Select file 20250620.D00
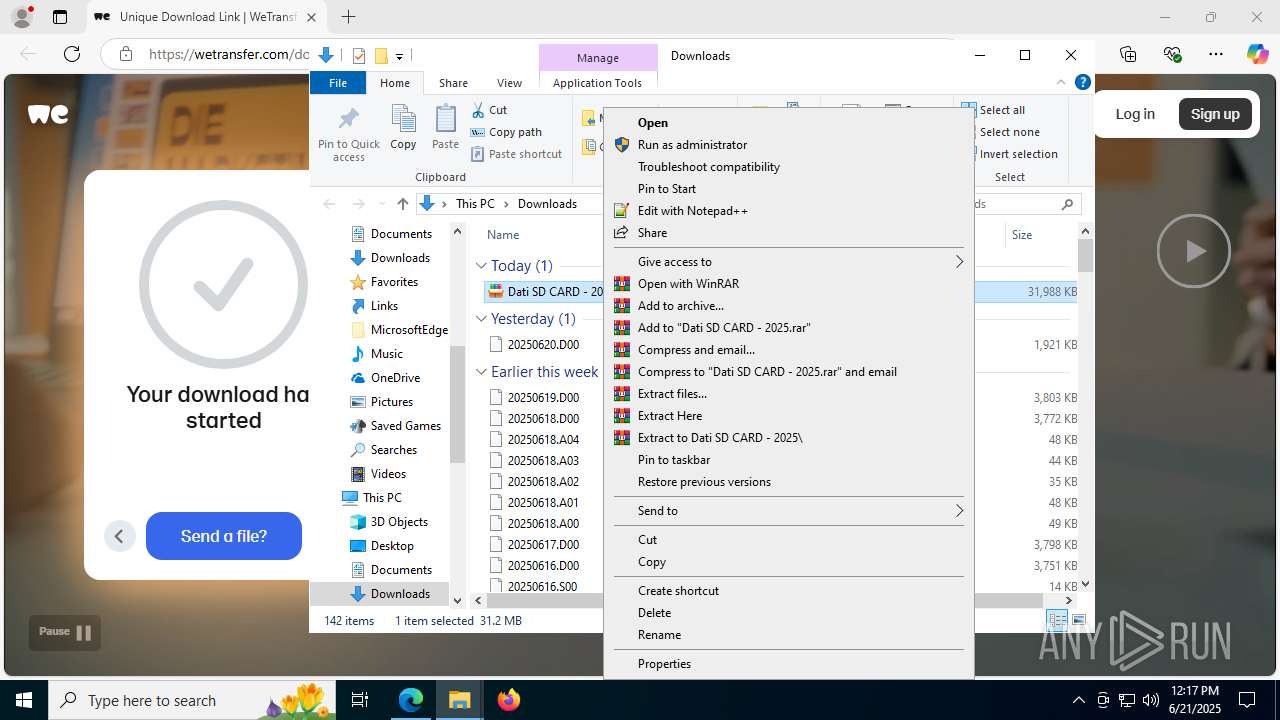This screenshot has width=1280, height=720. click(x=543, y=344)
